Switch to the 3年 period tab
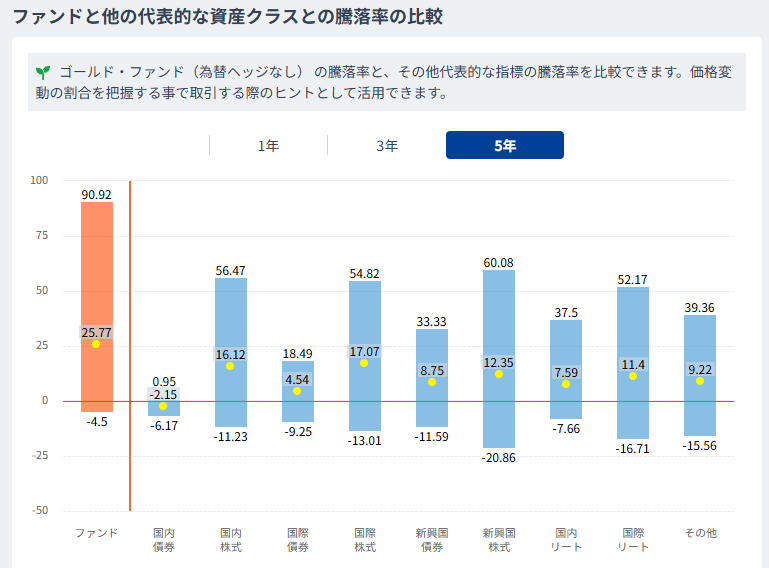769x568 pixels. (386, 145)
